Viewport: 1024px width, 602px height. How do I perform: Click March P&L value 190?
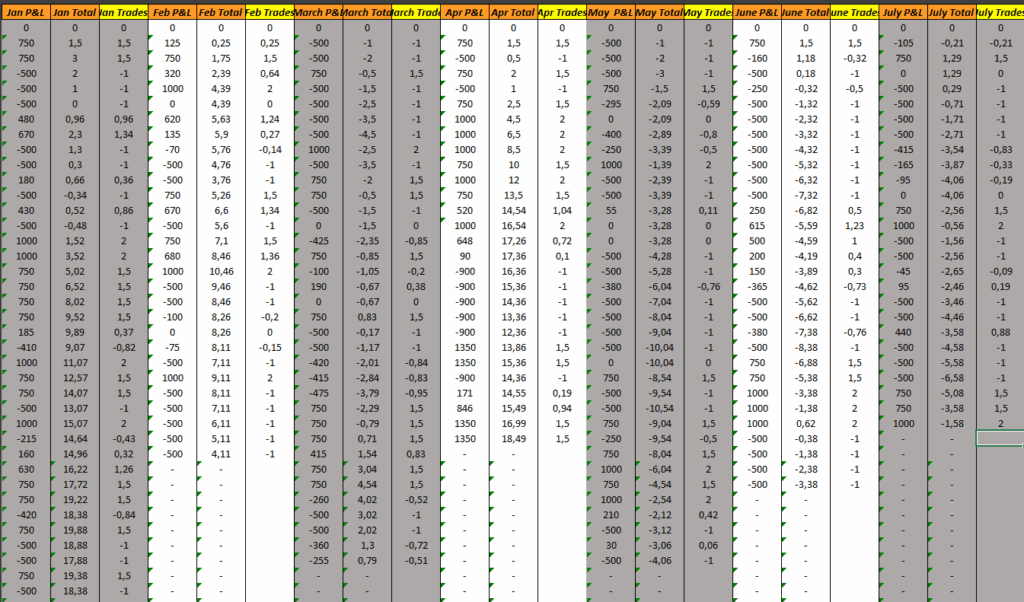tap(319, 287)
